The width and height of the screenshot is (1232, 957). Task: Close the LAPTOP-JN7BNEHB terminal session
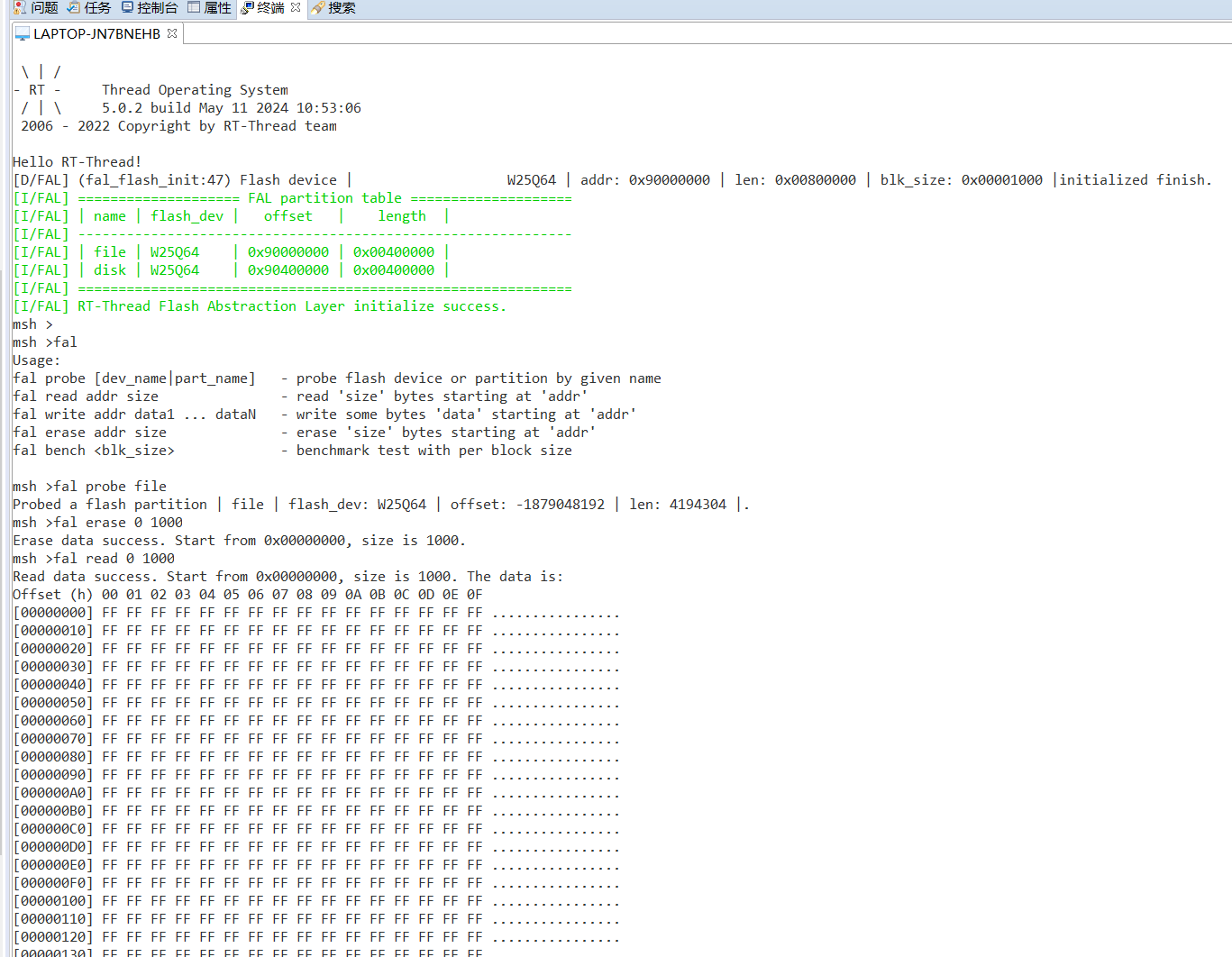(171, 33)
